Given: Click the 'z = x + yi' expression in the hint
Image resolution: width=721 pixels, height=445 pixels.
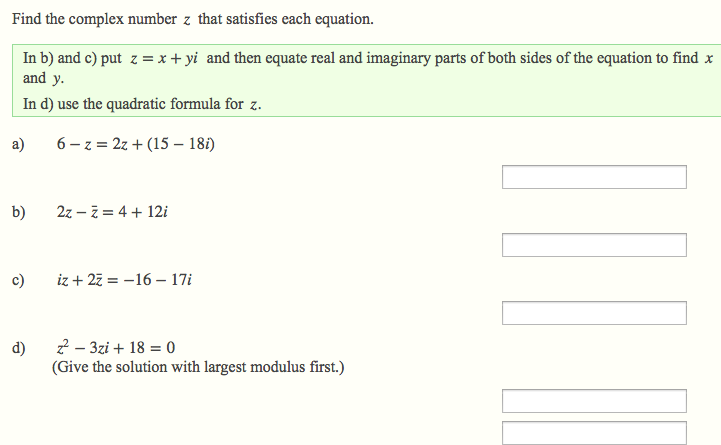Looking at the screenshot, I should 164,59.
